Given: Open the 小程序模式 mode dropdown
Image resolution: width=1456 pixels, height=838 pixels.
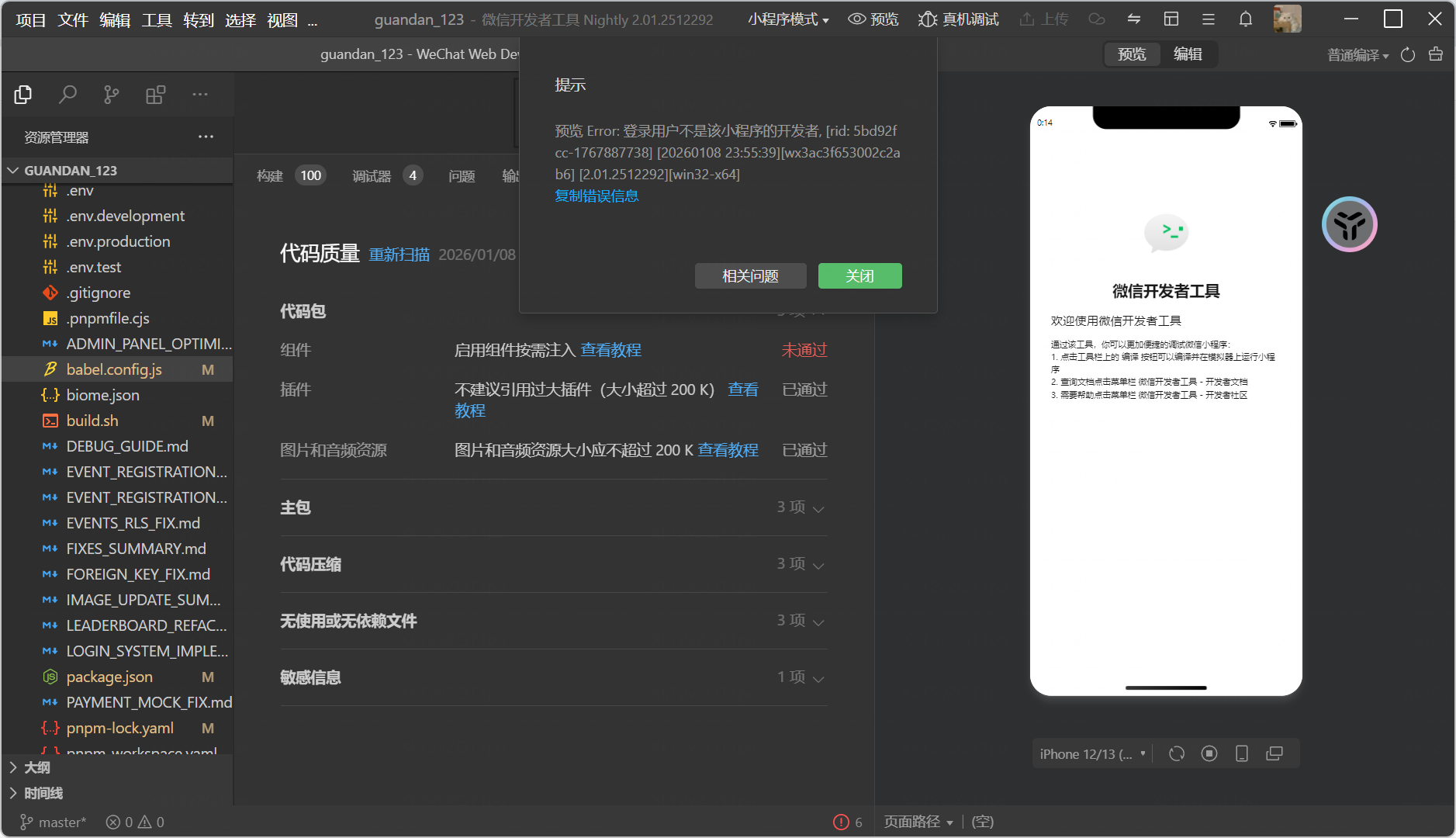Looking at the screenshot, I should (788, 19).
